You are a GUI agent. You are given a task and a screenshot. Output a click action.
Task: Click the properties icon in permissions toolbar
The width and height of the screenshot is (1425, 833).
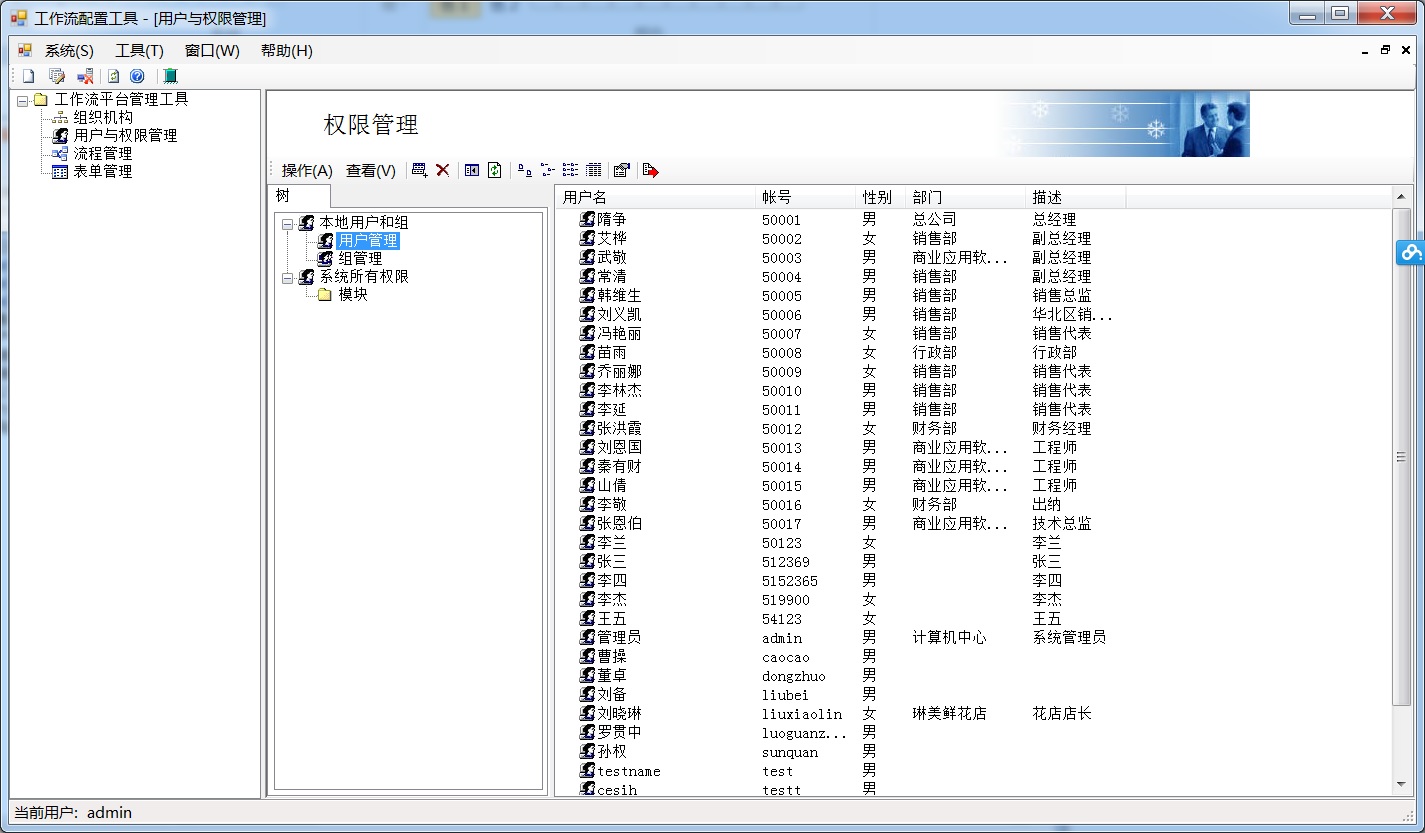[621, 170]
